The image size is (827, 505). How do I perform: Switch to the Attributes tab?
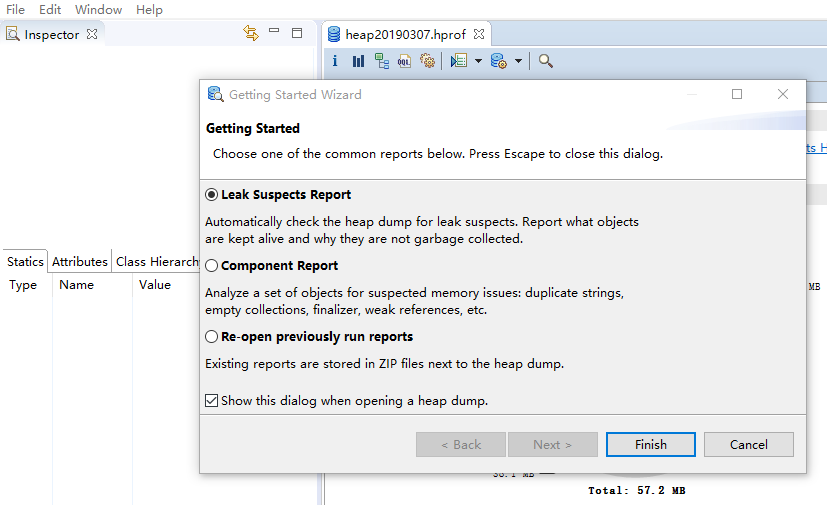point(80,261)
